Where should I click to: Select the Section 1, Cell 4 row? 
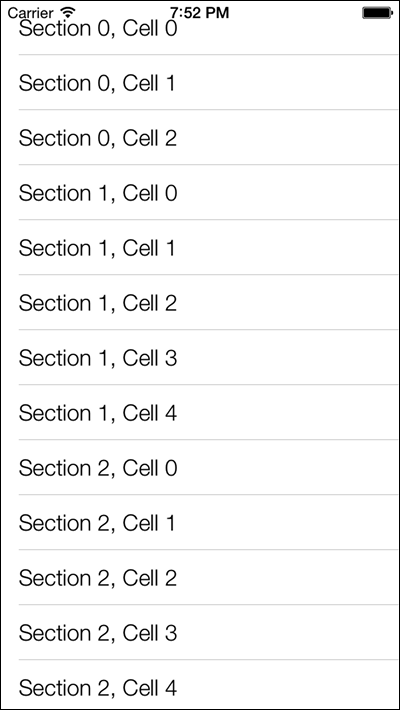pos(200,412)
